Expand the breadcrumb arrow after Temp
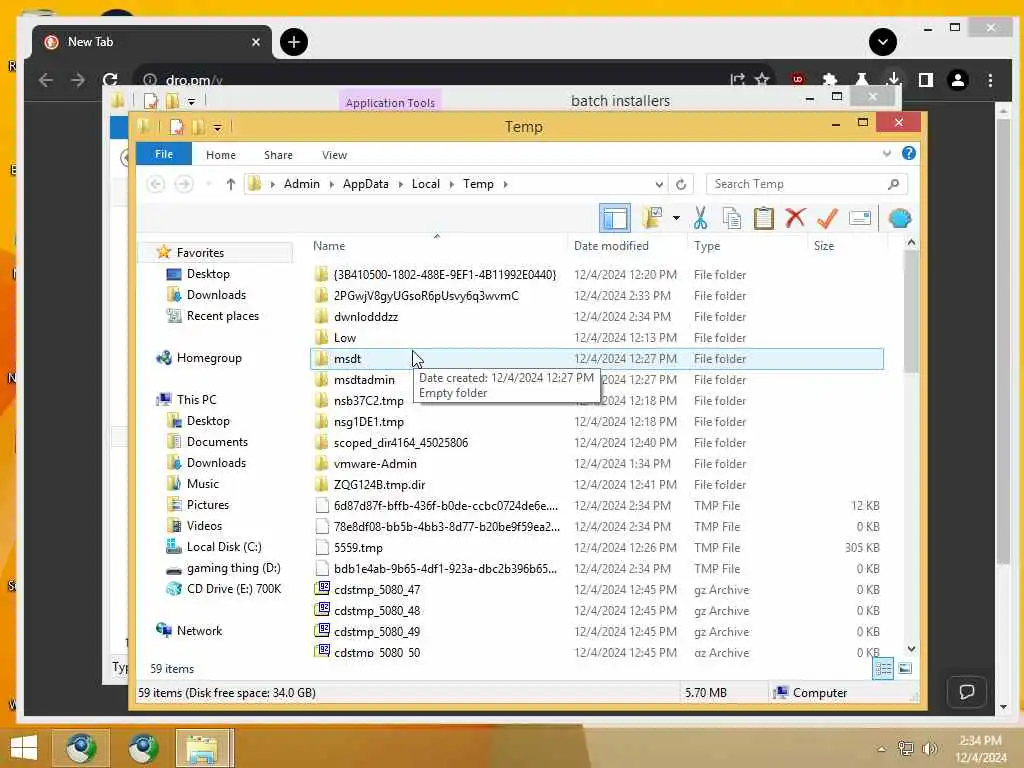 point(505,184)
